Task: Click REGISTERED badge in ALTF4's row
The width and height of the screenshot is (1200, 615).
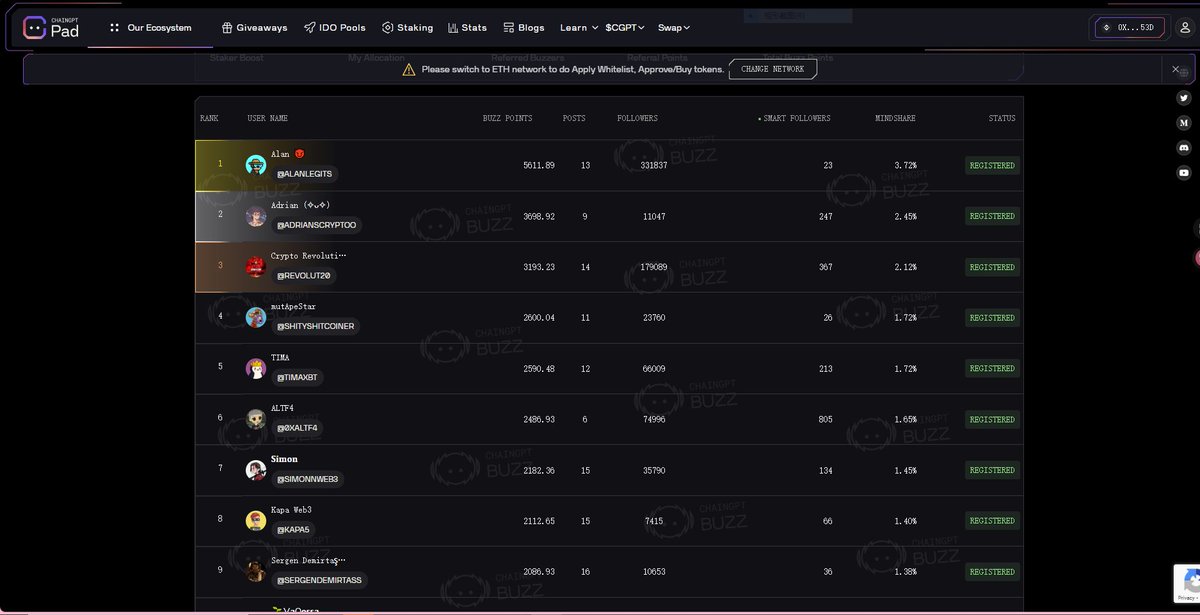Action: click(x=992, y=419)
